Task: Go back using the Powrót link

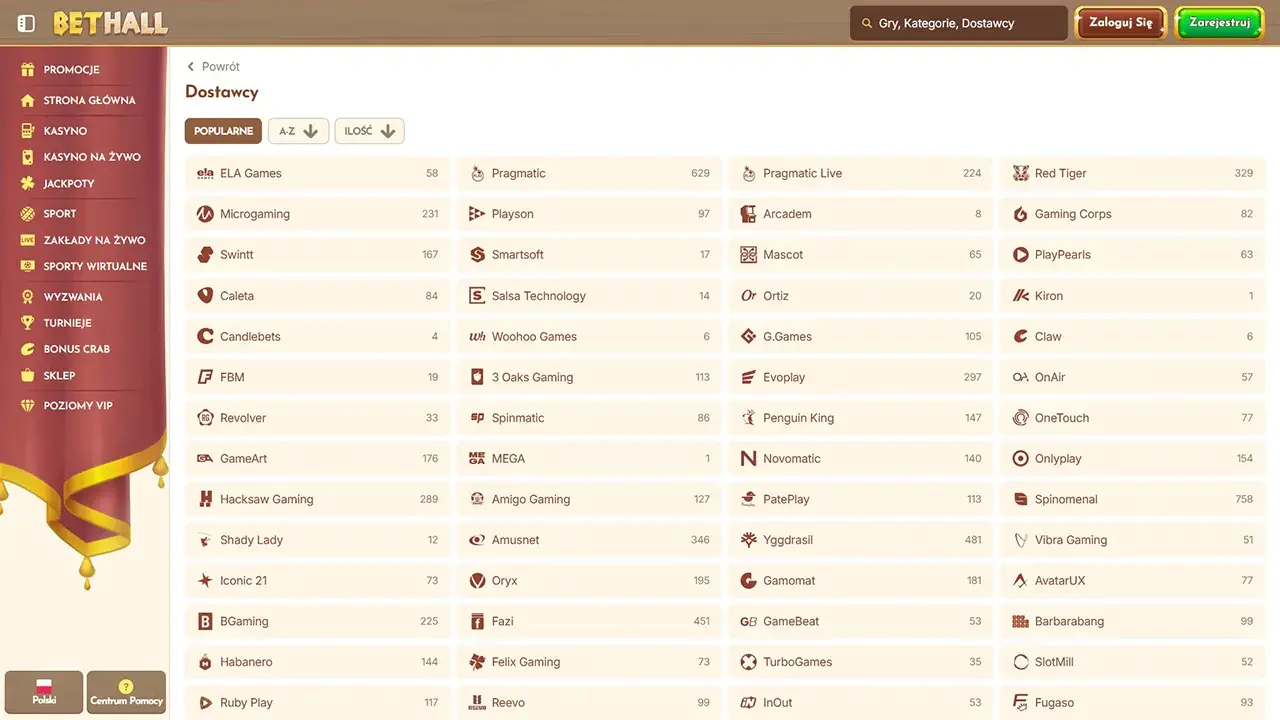Action: pyautogui.click(x=214, y=67)
